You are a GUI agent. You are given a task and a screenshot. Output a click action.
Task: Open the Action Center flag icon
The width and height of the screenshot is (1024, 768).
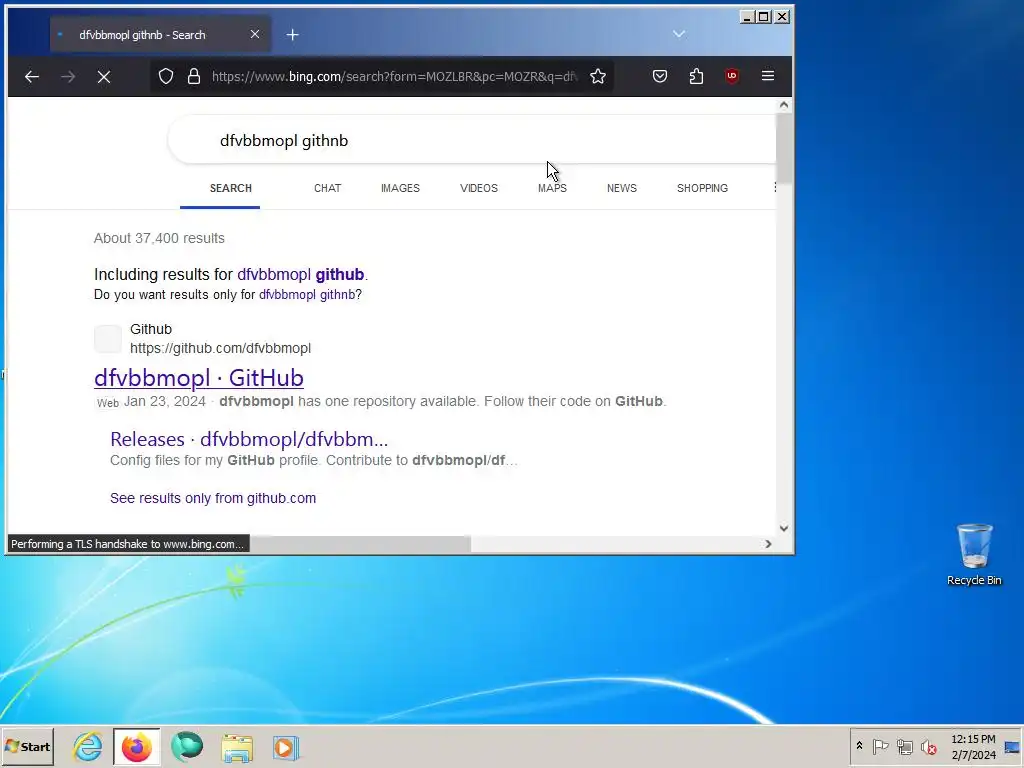pos(880,746)
